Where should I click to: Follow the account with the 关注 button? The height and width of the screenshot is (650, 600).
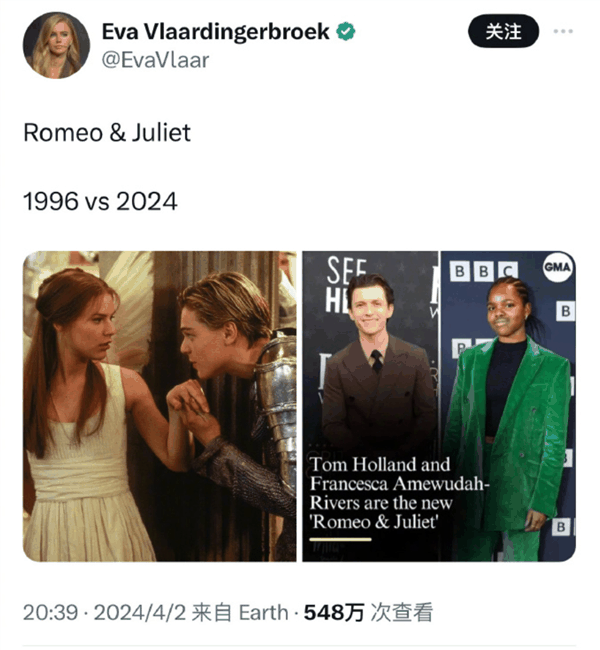503,31
